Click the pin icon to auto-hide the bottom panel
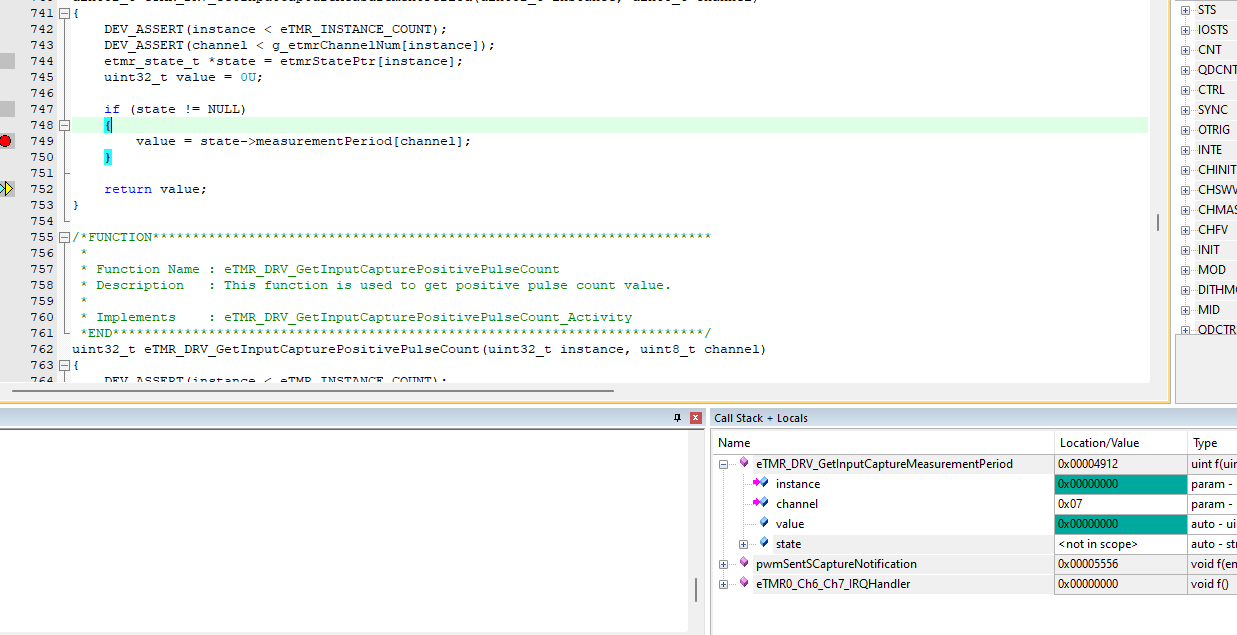The width and height of the screenshot is (1237, 635). pos(679,417)
